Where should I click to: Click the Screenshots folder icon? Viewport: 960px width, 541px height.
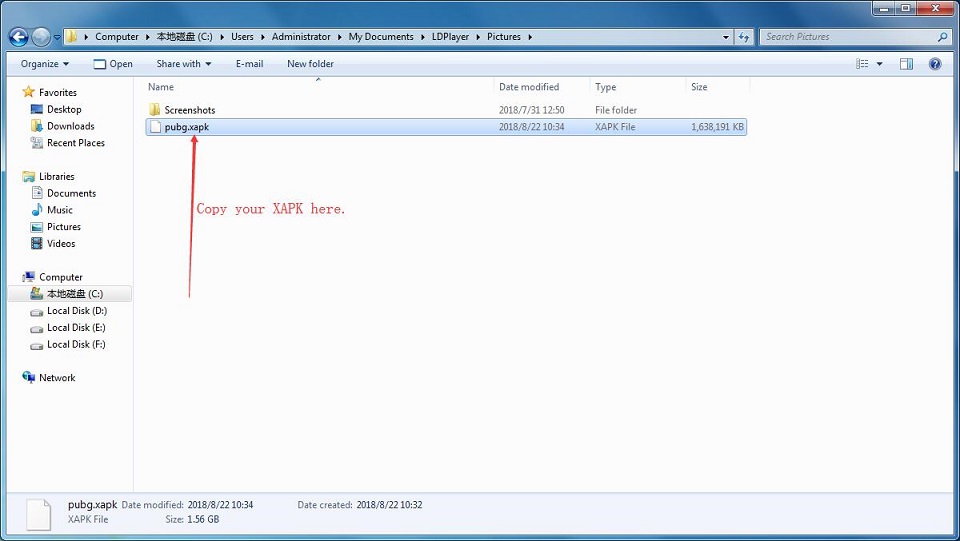(x=155, y=110)
